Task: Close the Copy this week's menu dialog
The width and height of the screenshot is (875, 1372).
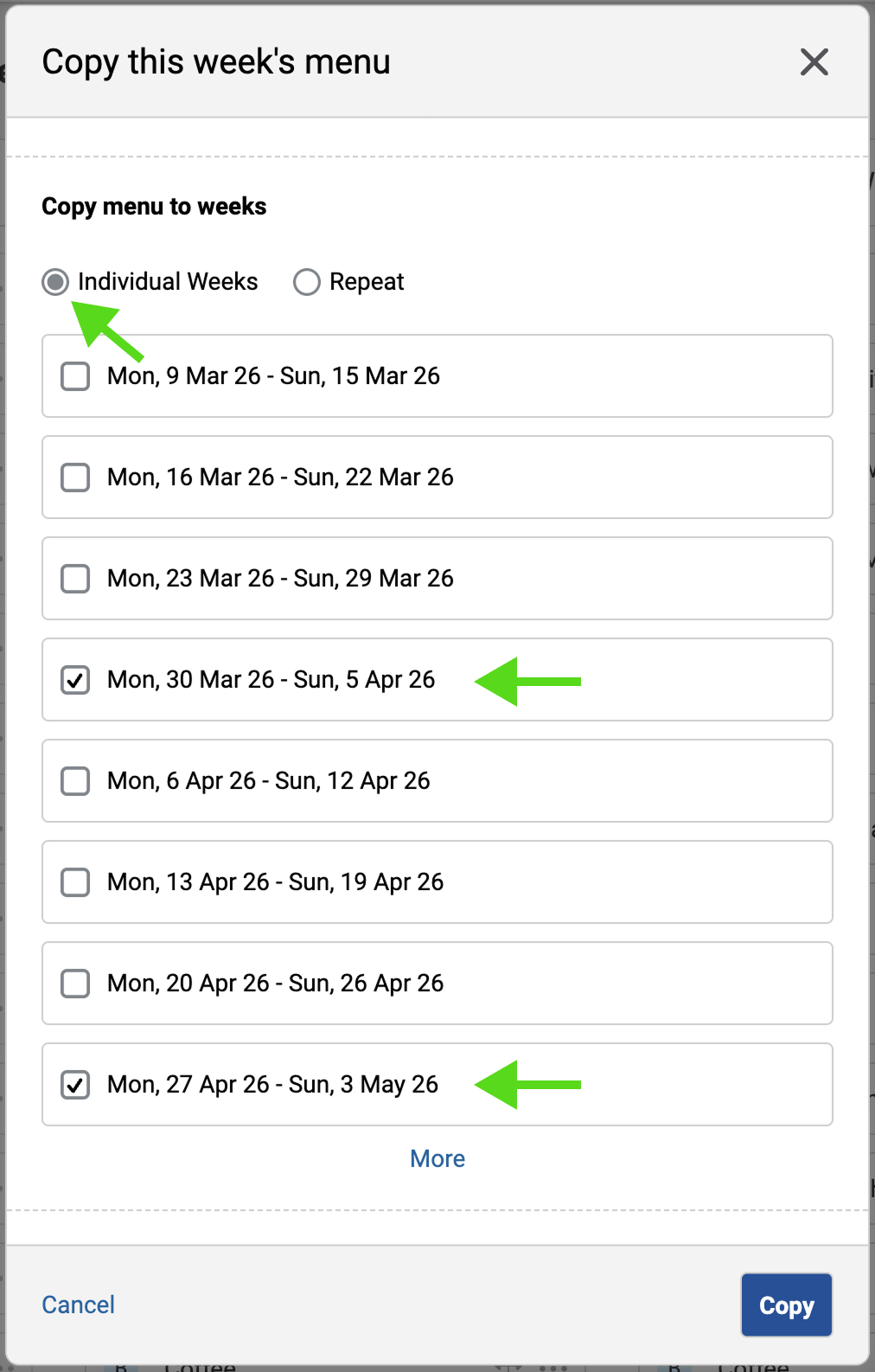Action: (814, 62)
